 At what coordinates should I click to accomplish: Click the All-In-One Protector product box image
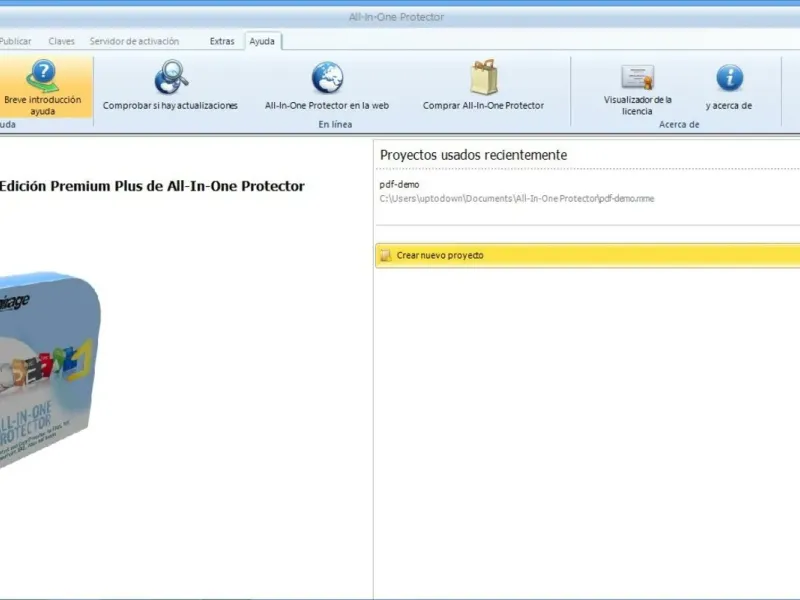[49, 370]
